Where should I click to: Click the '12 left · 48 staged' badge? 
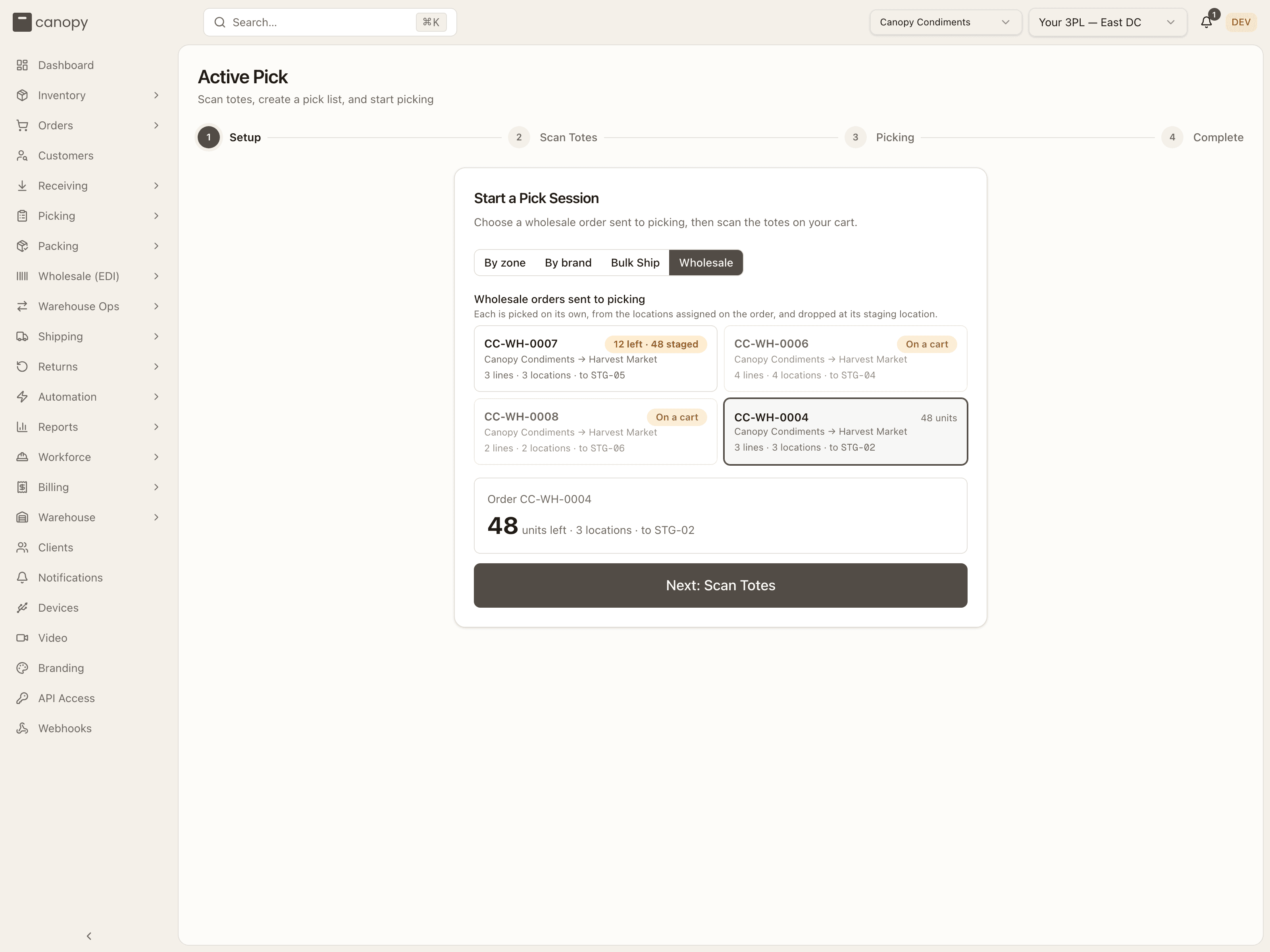(x=656, y=344)
